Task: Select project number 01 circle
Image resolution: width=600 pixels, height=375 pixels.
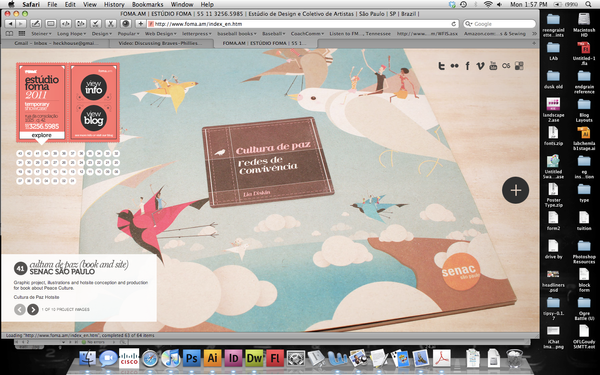Action: [x=72, y=181]
